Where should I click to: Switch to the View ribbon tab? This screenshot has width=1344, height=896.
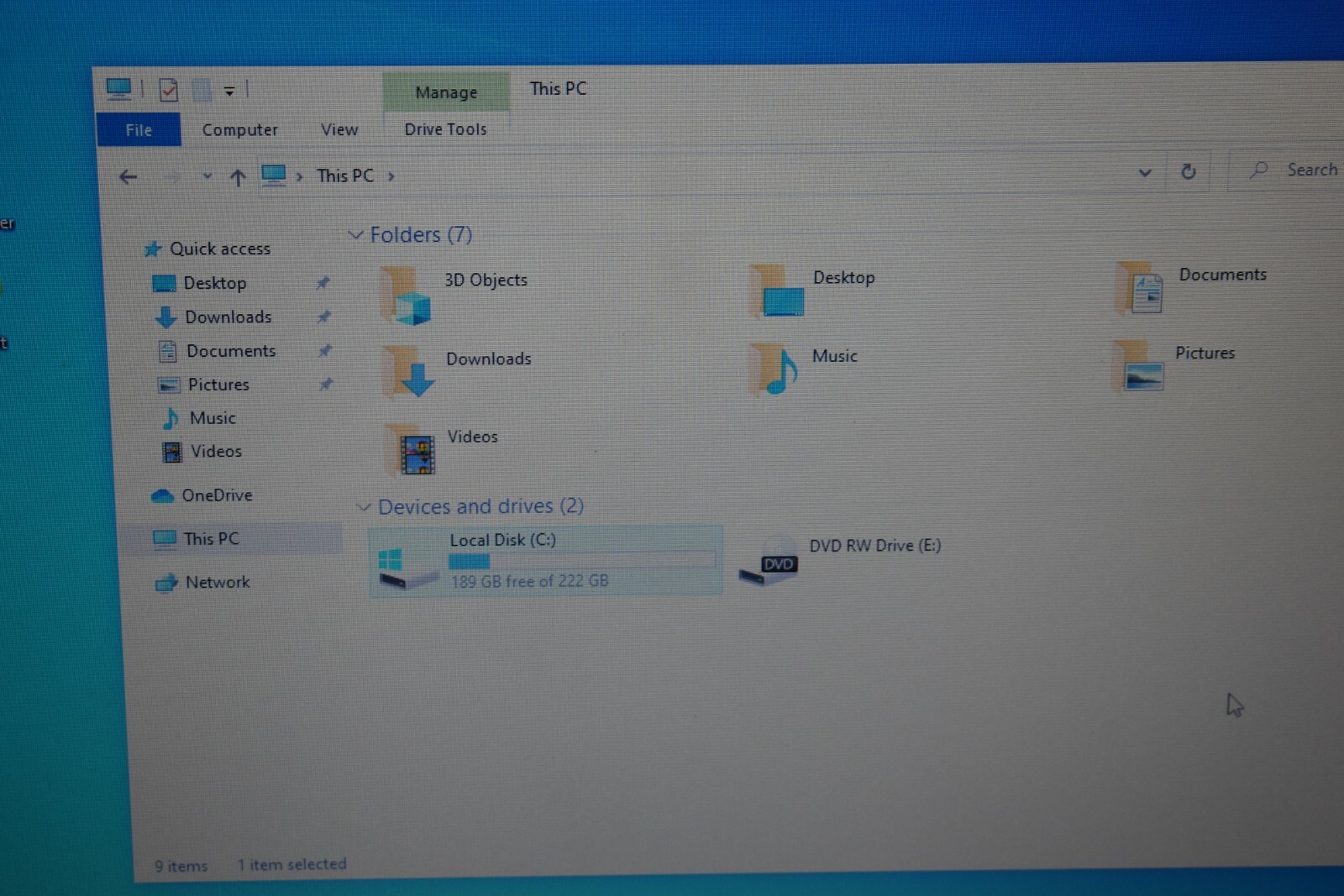(x=339, y=129)
